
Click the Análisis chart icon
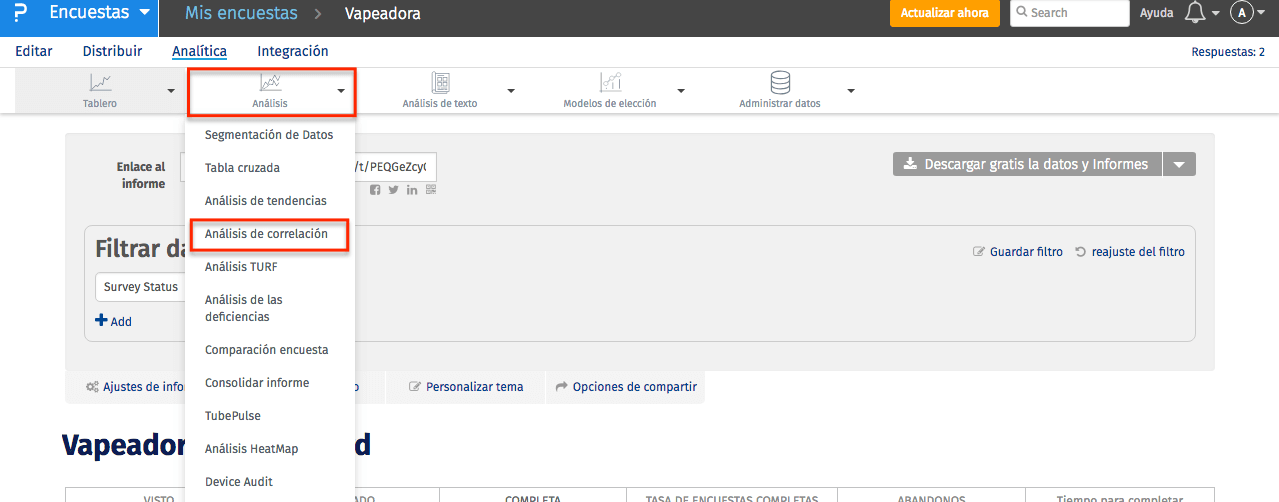270,83
